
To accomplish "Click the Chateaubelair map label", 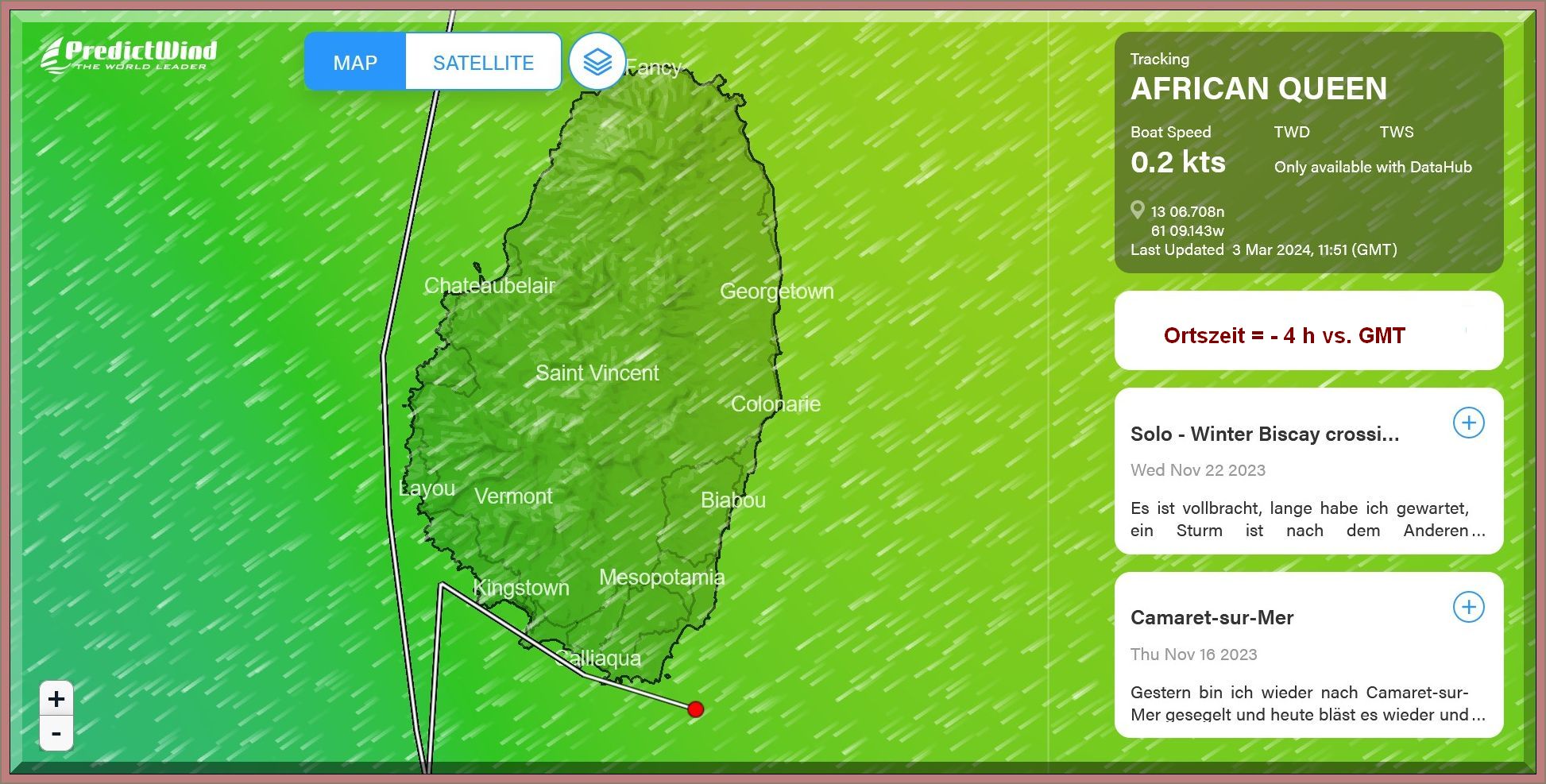I will coord(489,286).
